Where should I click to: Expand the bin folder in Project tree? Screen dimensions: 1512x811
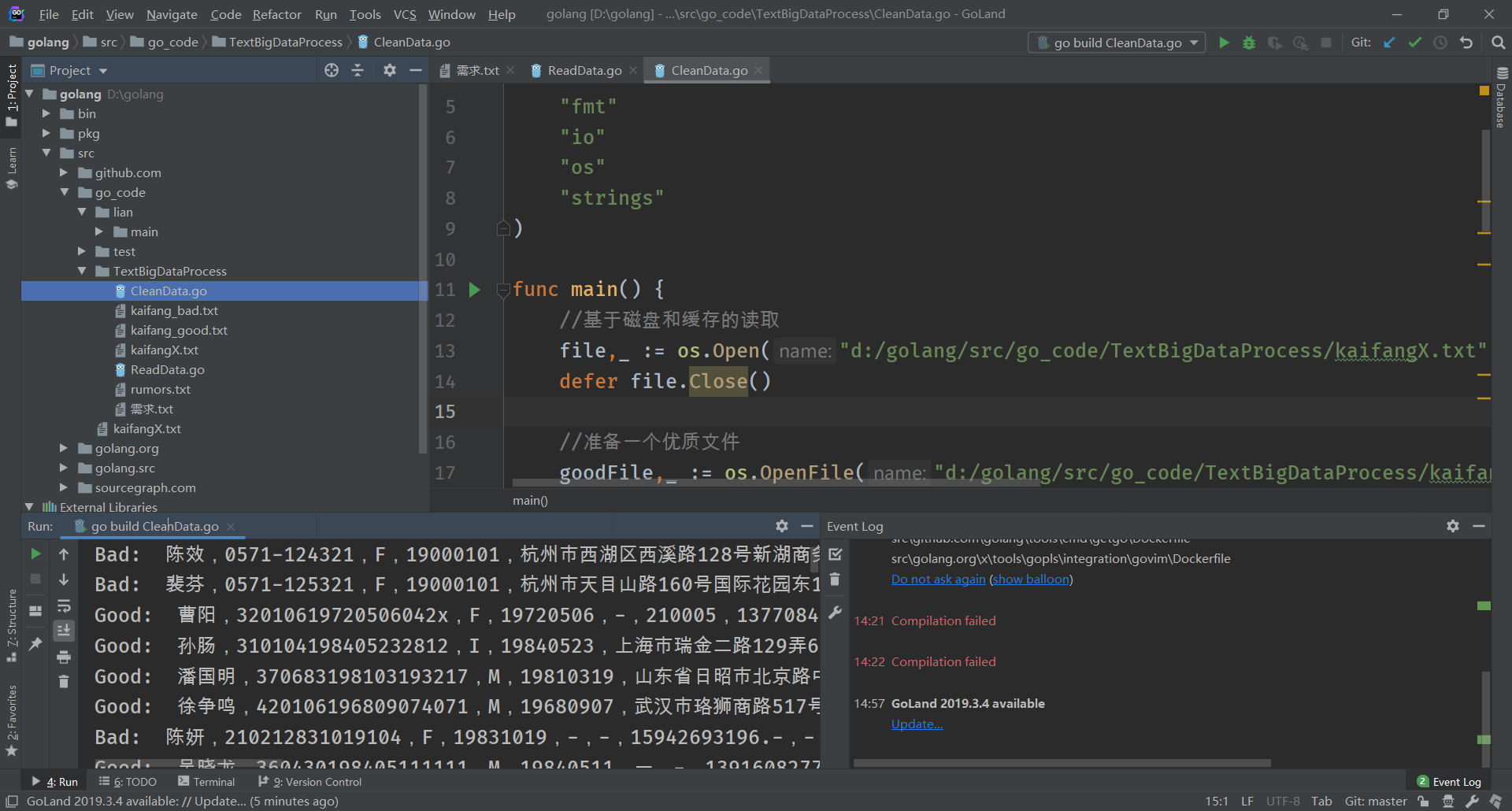47,113
